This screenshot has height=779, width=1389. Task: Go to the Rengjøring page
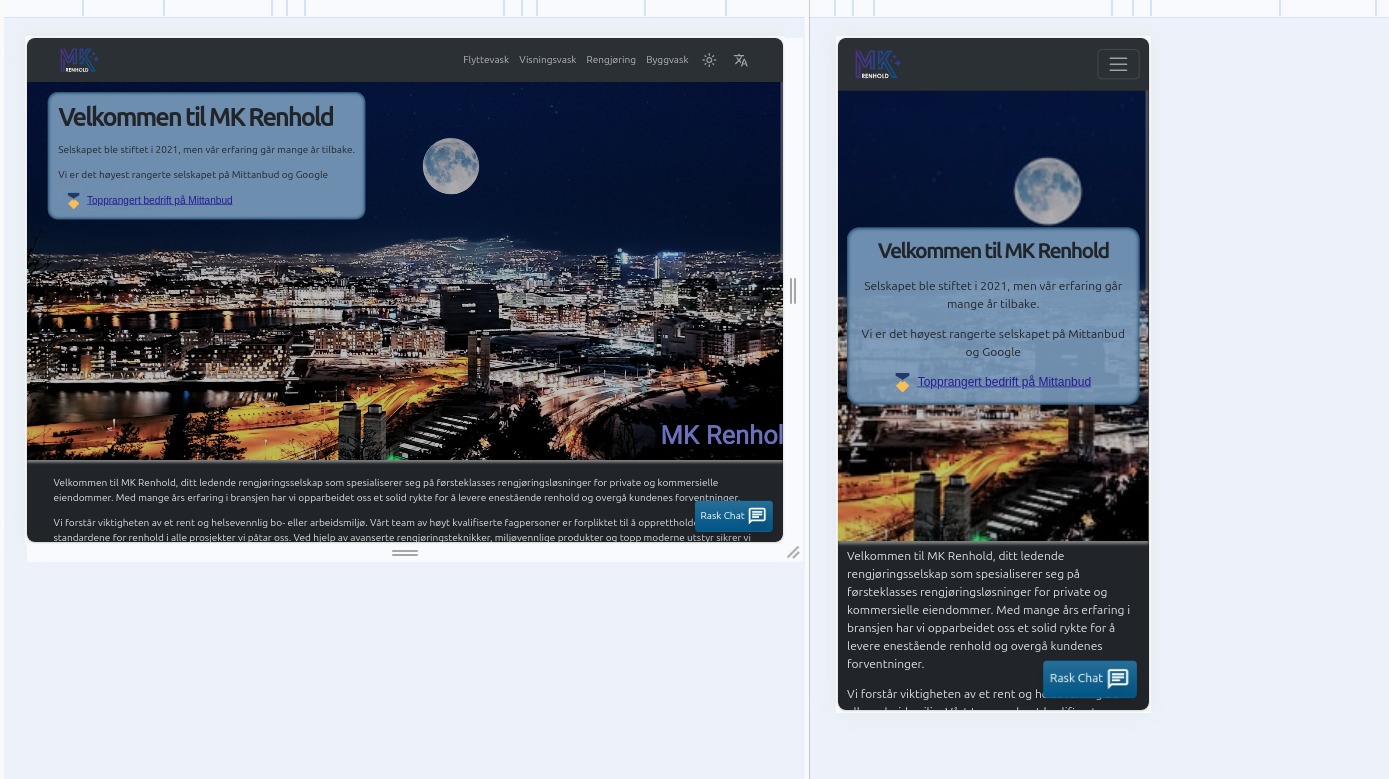[x=611, y=60]
